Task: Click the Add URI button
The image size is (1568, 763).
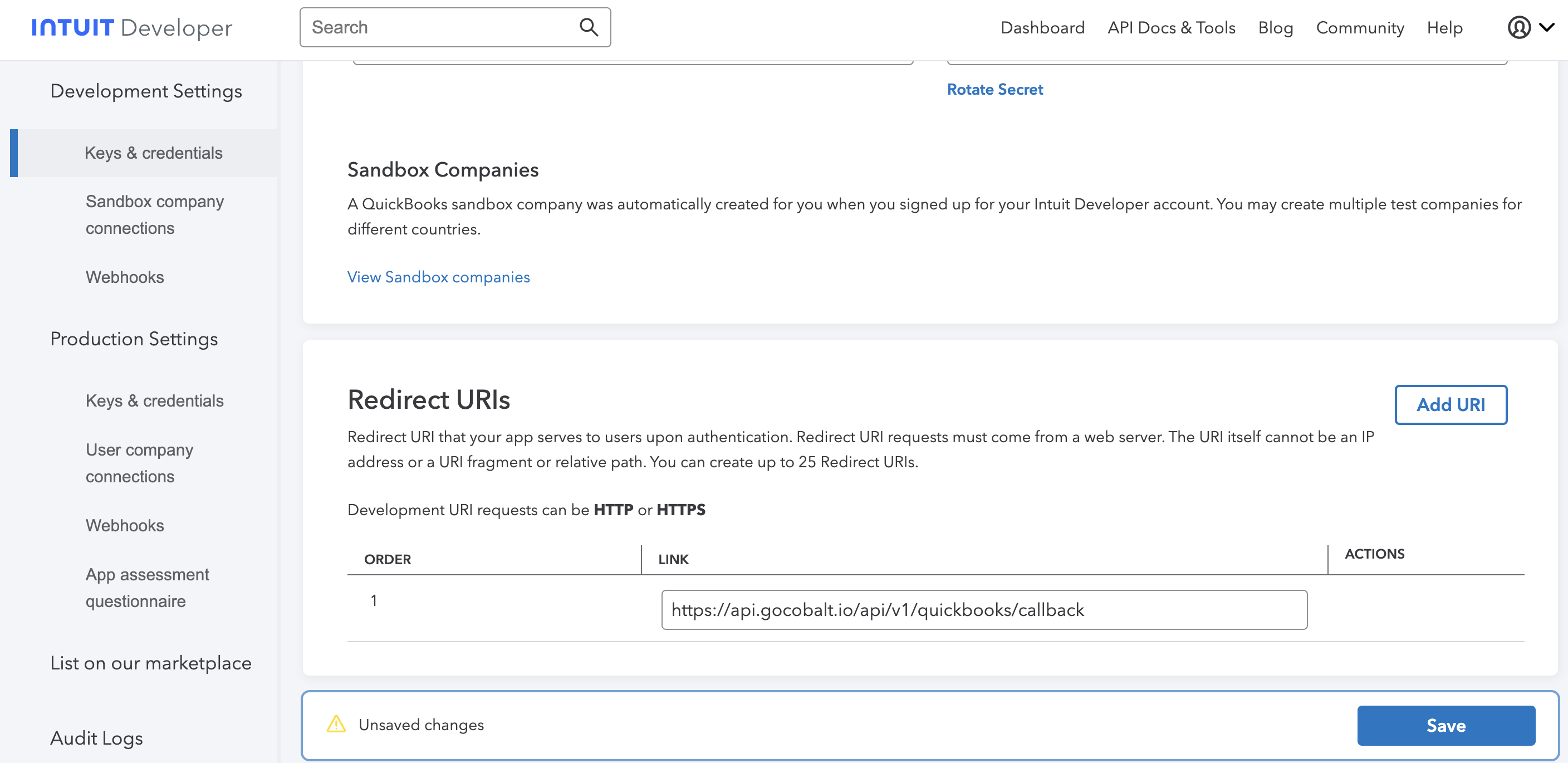Action: (1451, 404)
